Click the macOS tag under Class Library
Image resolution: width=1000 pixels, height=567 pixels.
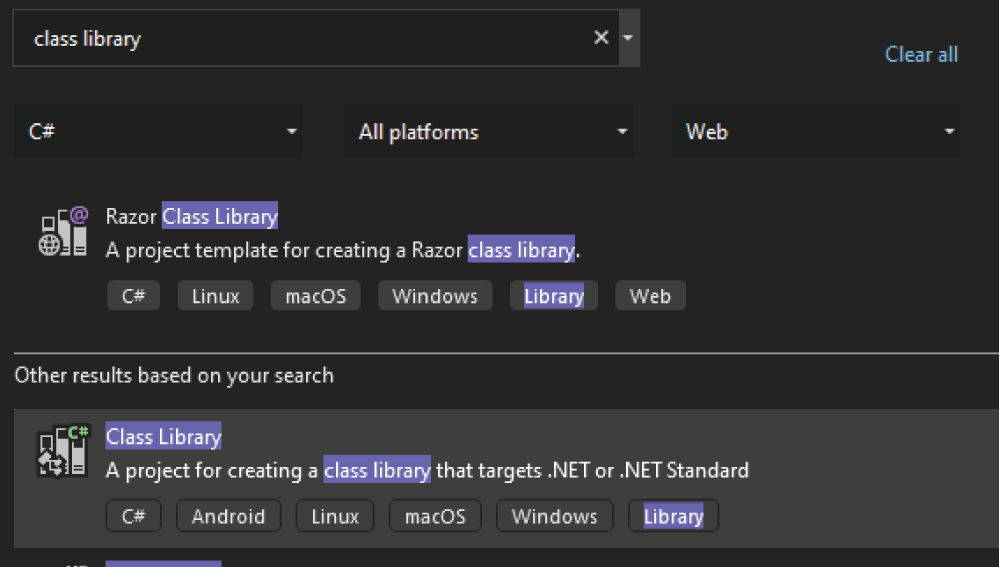point(436,516)
